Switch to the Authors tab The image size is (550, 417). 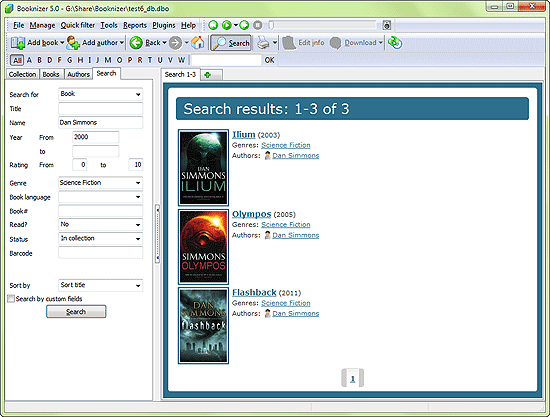tap(79, 74)
